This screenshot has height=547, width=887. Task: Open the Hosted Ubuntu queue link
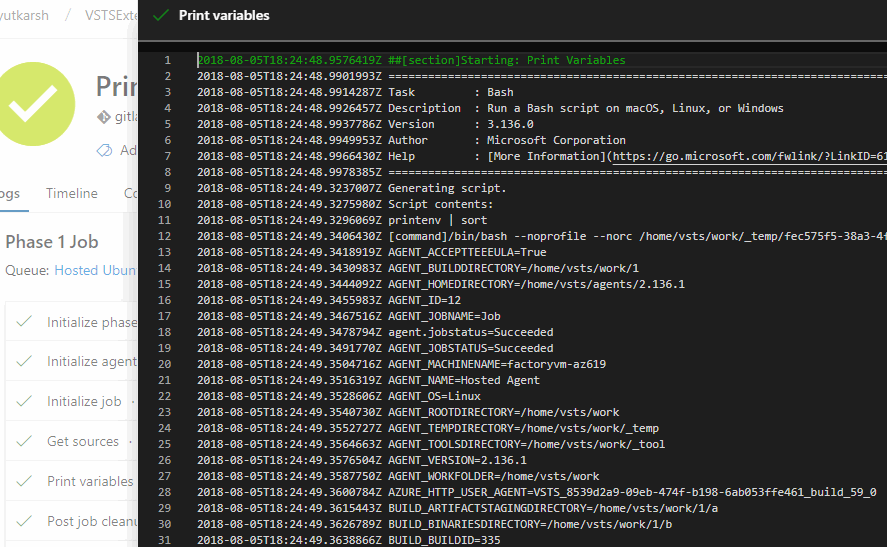pos(96,270)
